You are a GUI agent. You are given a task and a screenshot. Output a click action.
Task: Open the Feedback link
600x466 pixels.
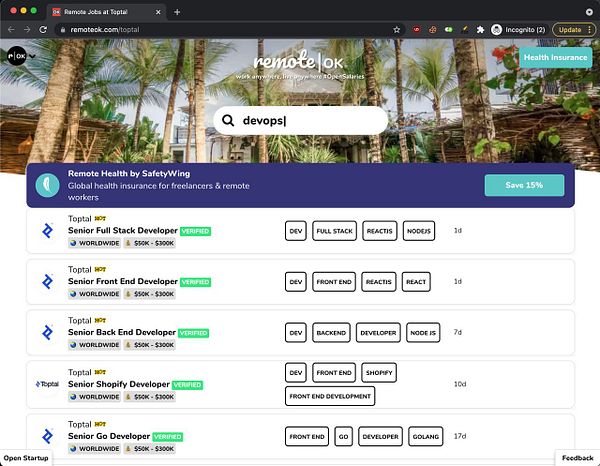pos(577,458)
